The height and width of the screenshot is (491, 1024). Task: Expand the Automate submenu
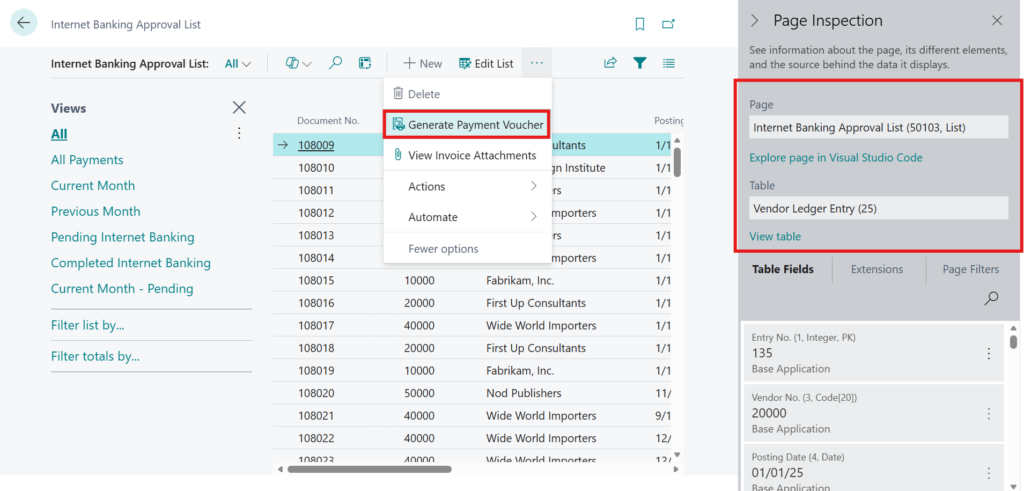coord(468,217)
